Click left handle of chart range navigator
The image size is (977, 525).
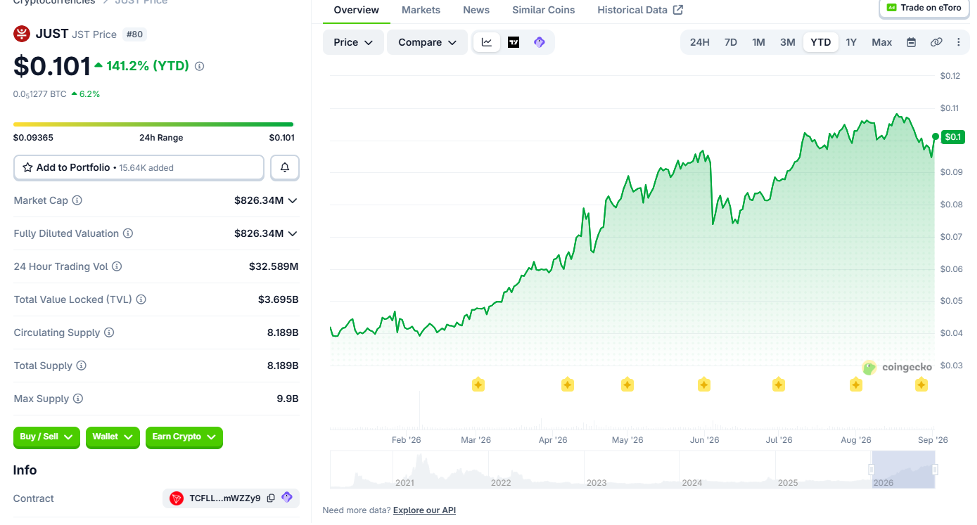(871, 470)
